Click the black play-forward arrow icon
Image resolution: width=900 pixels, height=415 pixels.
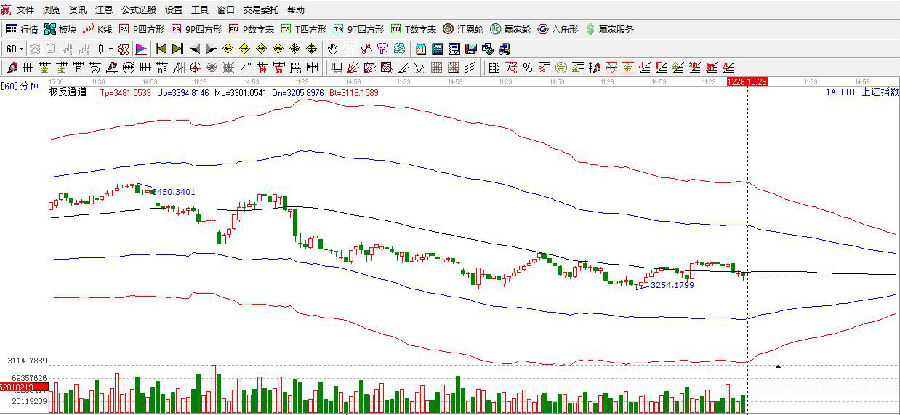[211, 48]
